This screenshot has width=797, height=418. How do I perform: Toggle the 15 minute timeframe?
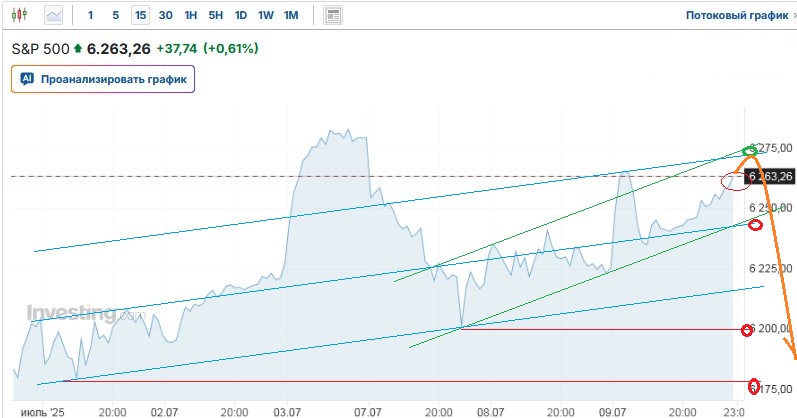(x=140, y=15)
